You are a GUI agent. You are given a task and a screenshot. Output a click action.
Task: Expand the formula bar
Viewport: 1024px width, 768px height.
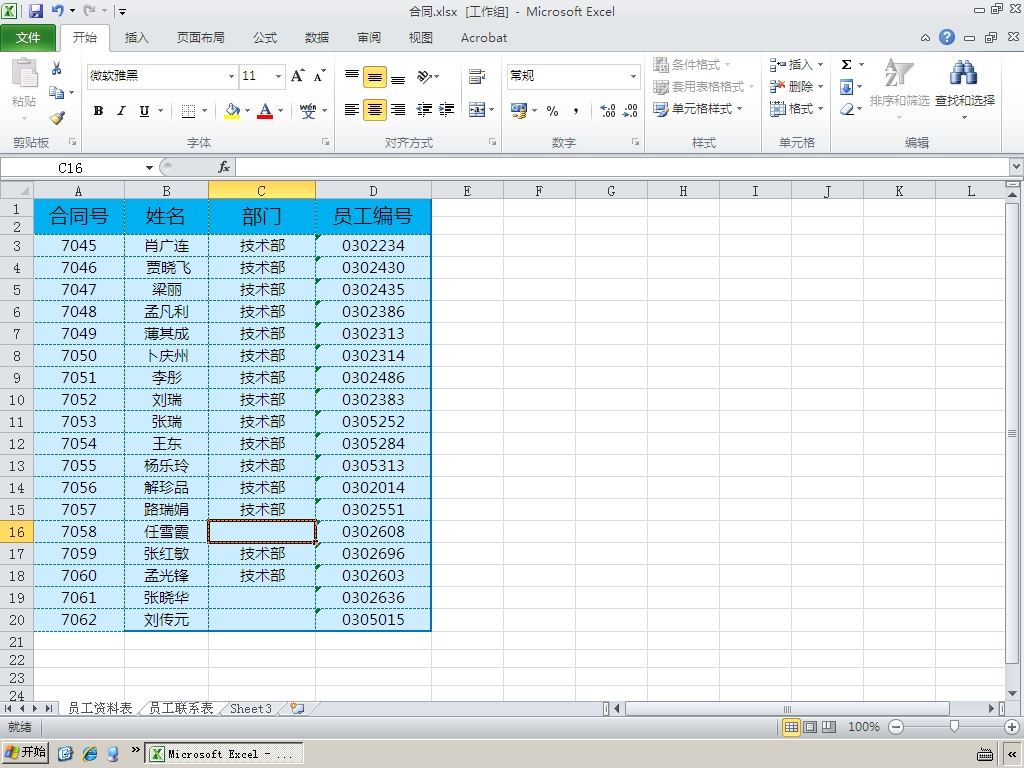(1016, 167)
